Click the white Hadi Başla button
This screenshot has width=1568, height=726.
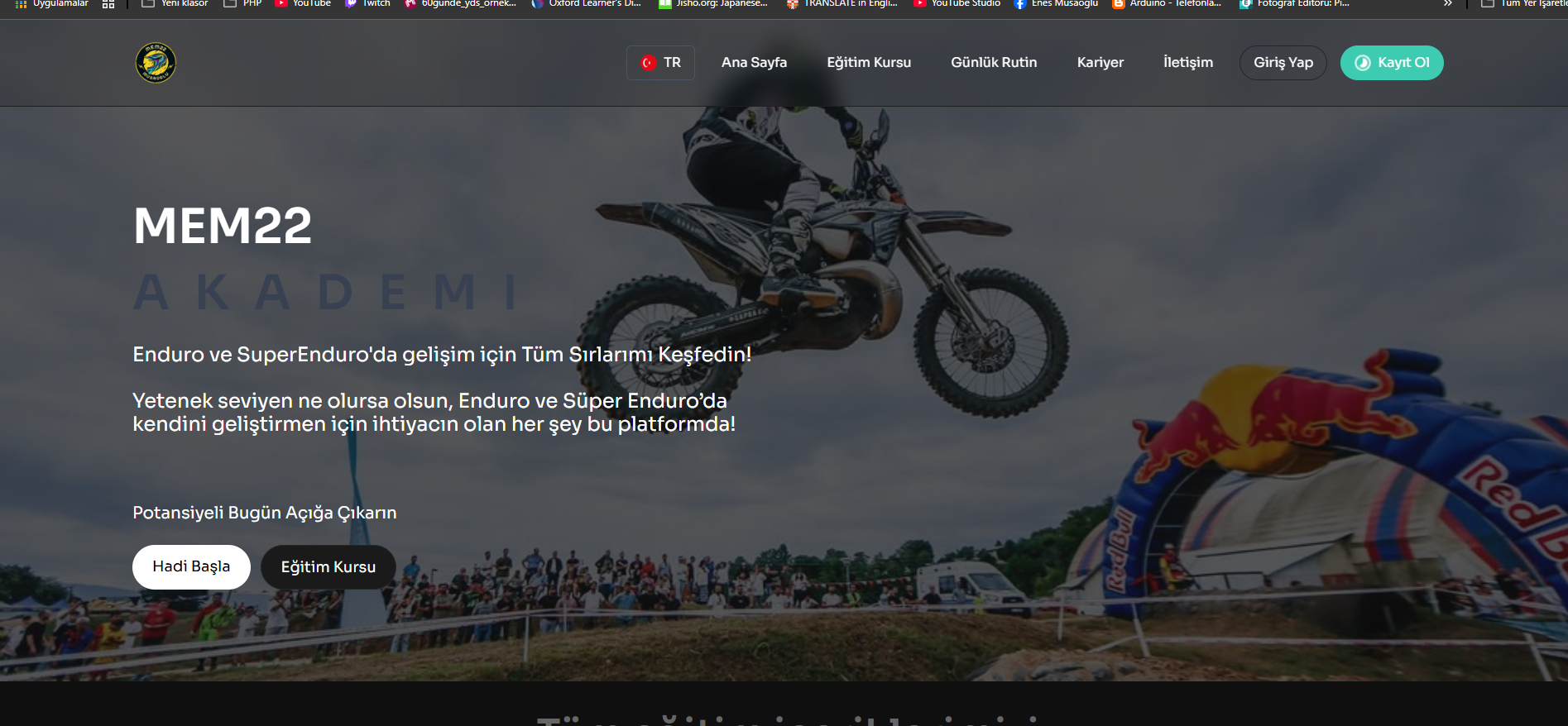191,567
